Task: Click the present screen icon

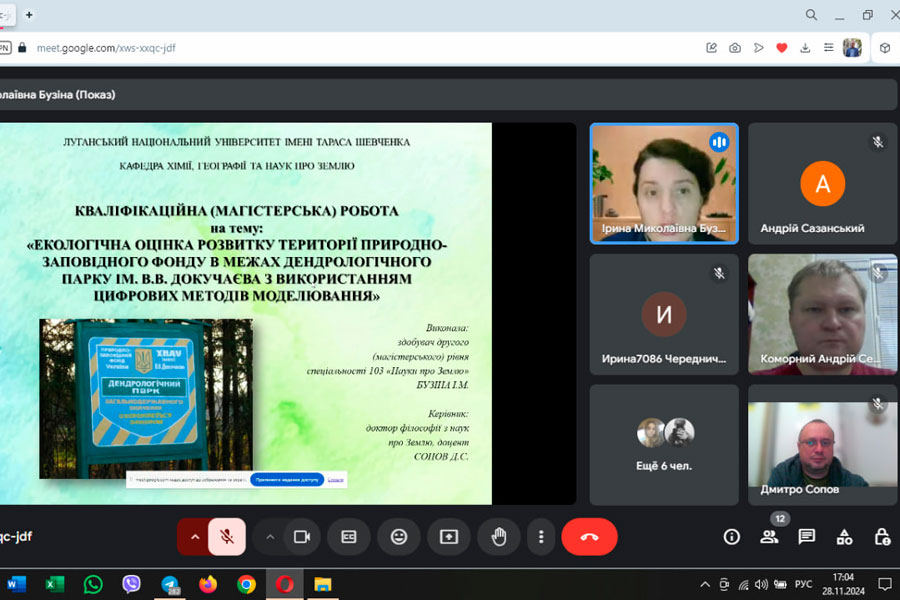Action: click(x=449, y=537)
